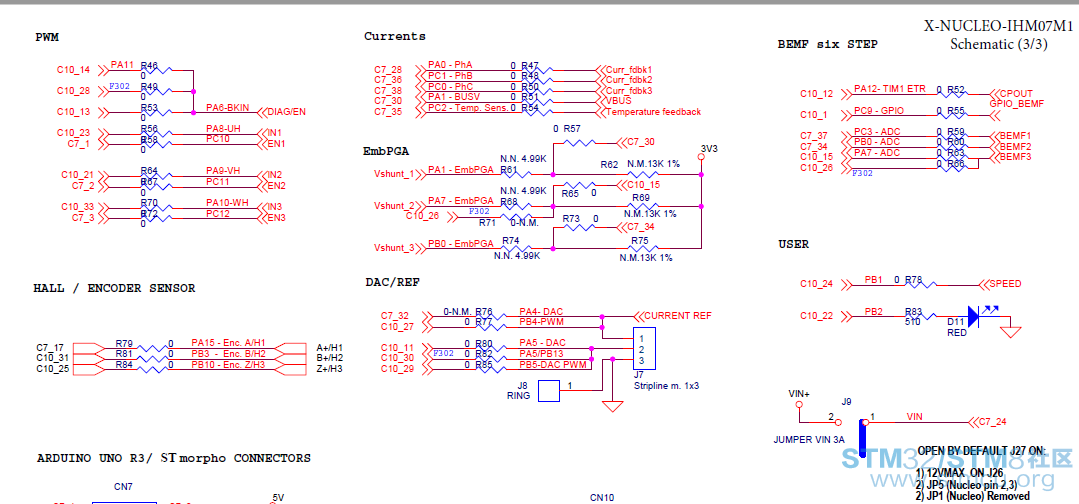Select the J8 RING connector box
This screenshot has width=1079, height=504.
click(548, 392)
